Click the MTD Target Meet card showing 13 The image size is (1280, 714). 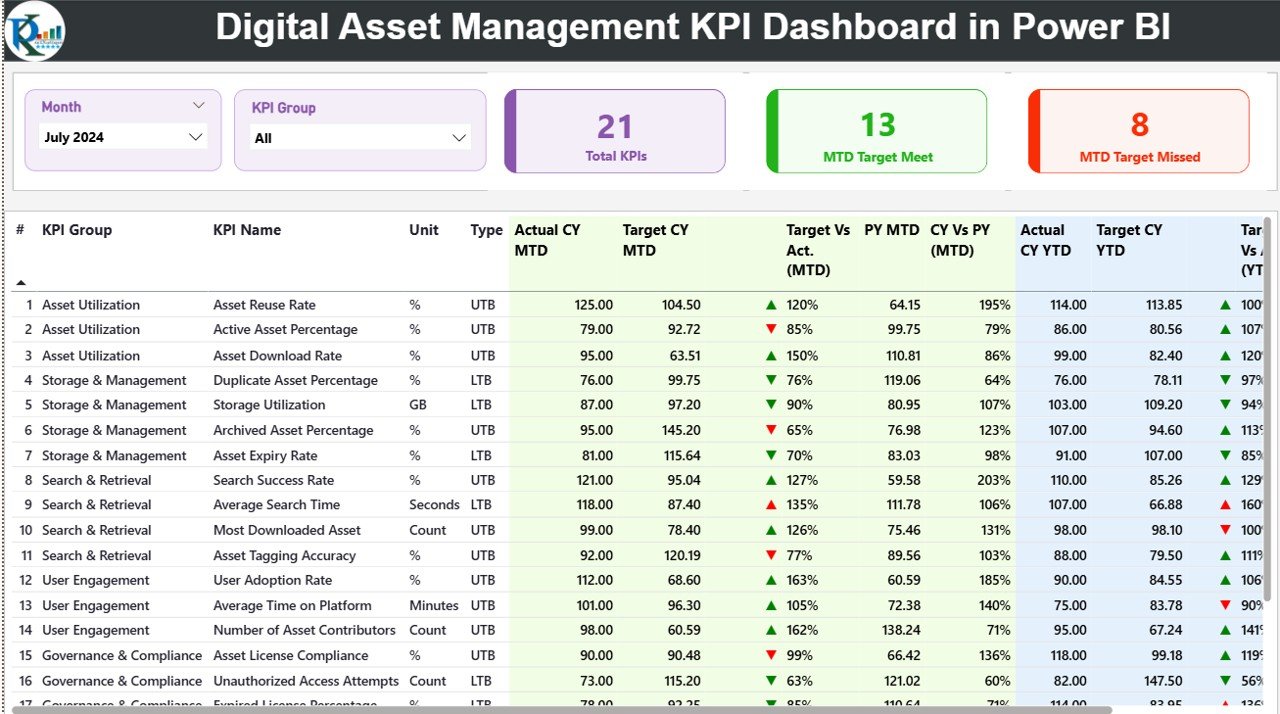876,131
